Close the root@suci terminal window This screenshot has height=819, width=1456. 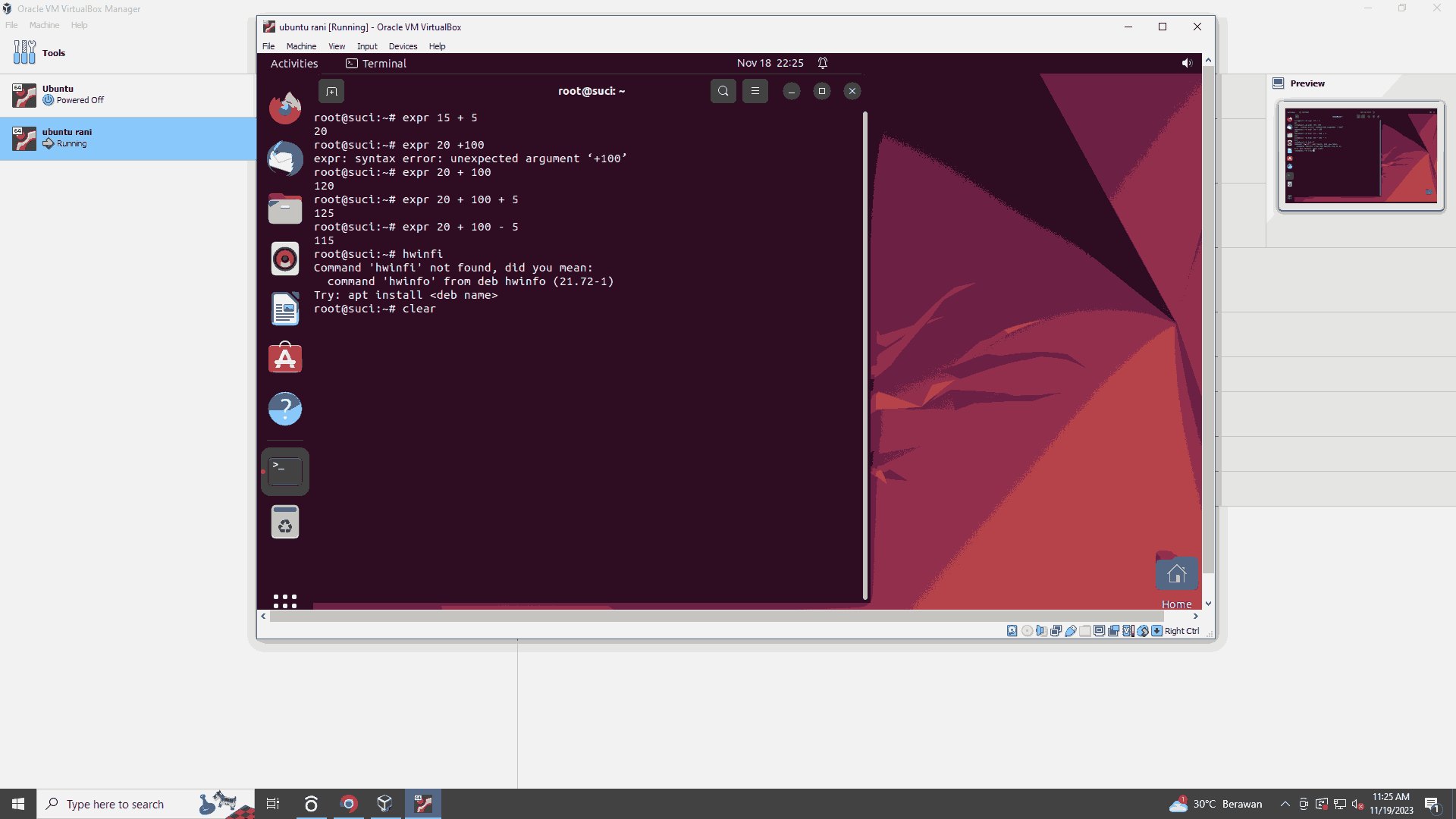[x=852, y=91]
